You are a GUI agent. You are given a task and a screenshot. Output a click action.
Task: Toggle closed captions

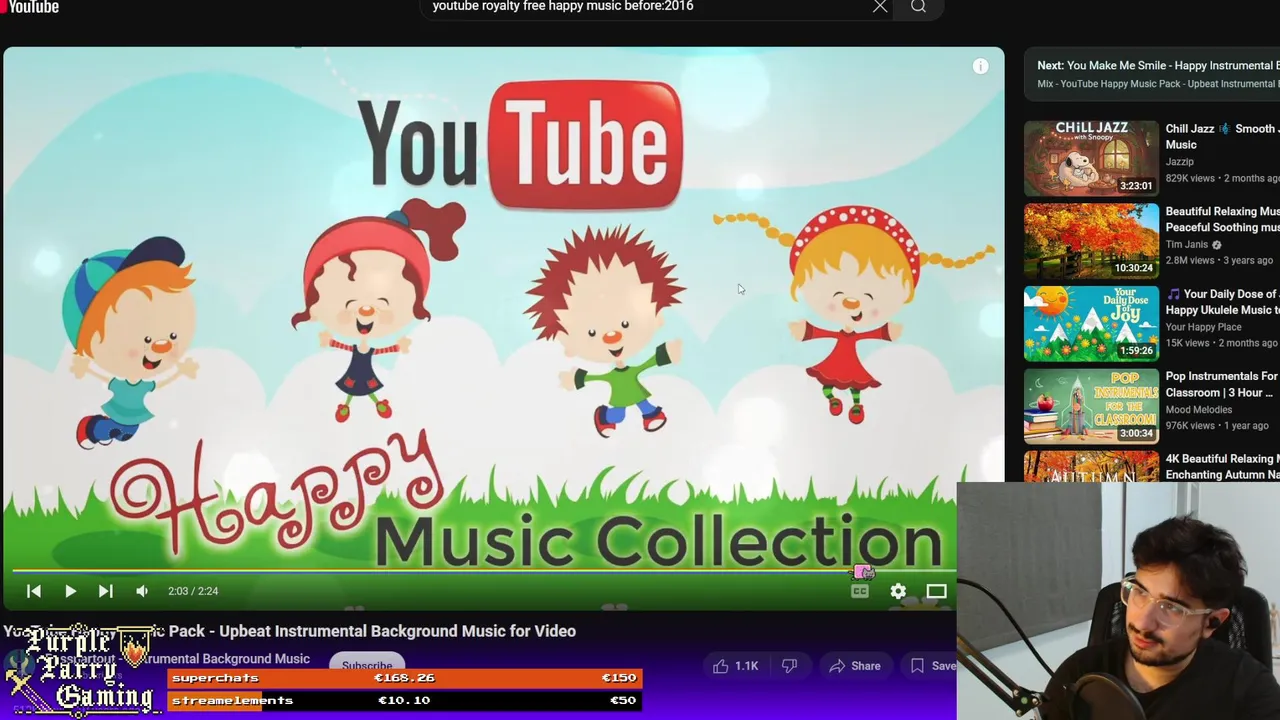click(860, 591)
